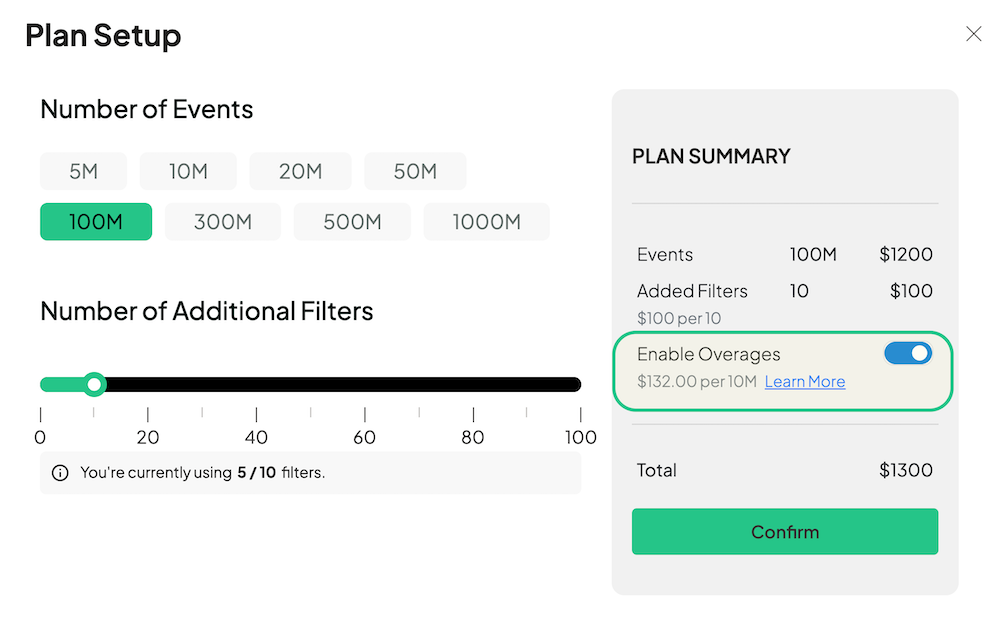The width and height of the screenshot is (1000, 626).
Task: Open the Learn More overages link
Action: (805, 382)
